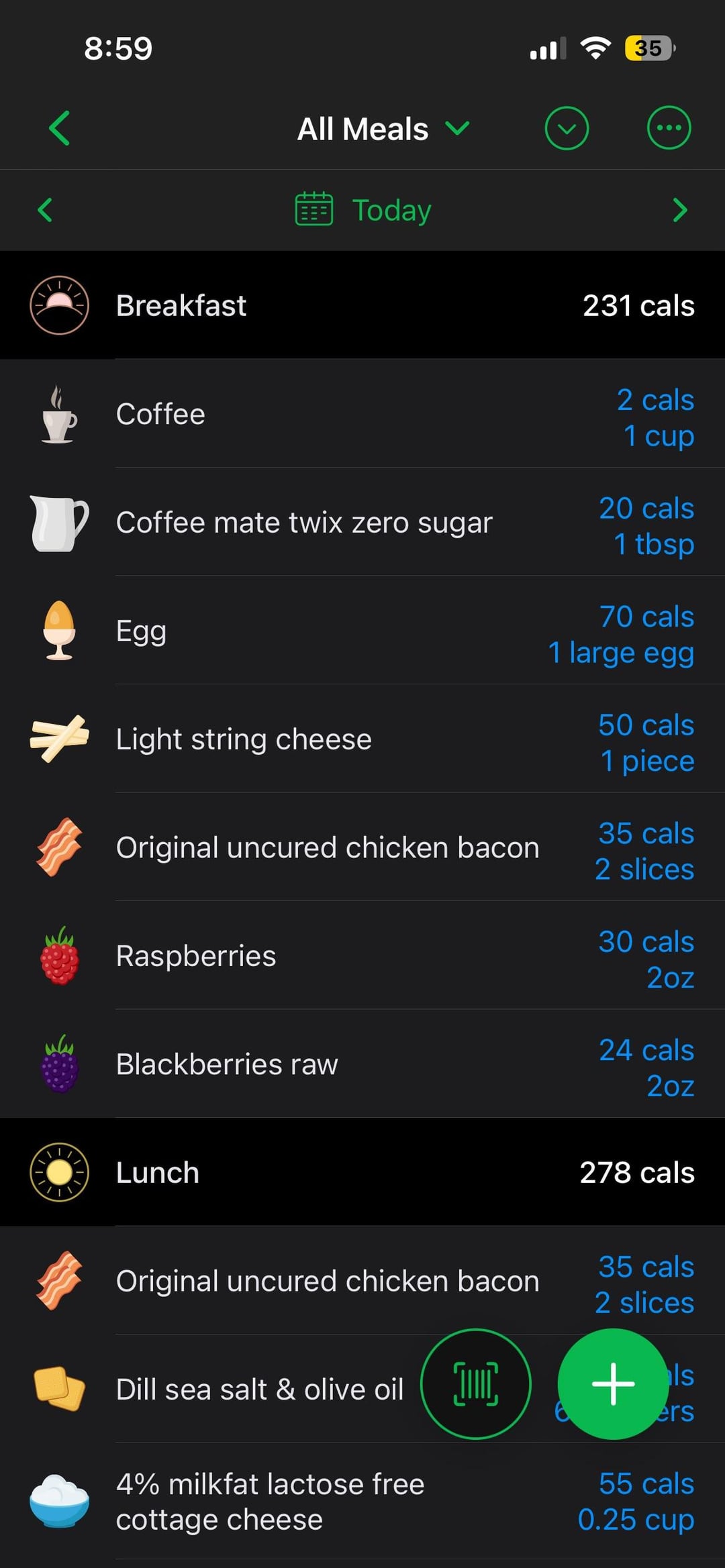Tap the green plus add-food button

(x=612, y=1383)
